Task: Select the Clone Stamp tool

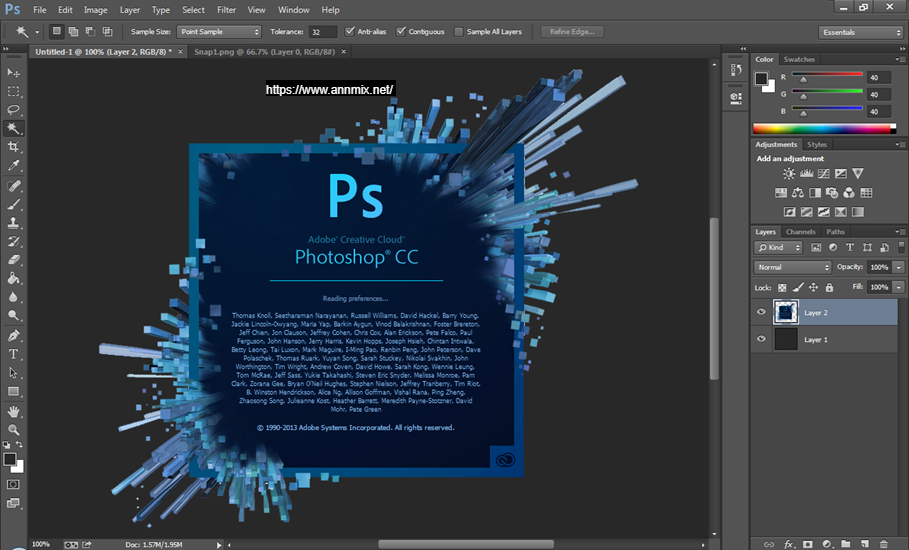Action: point(13,223)
